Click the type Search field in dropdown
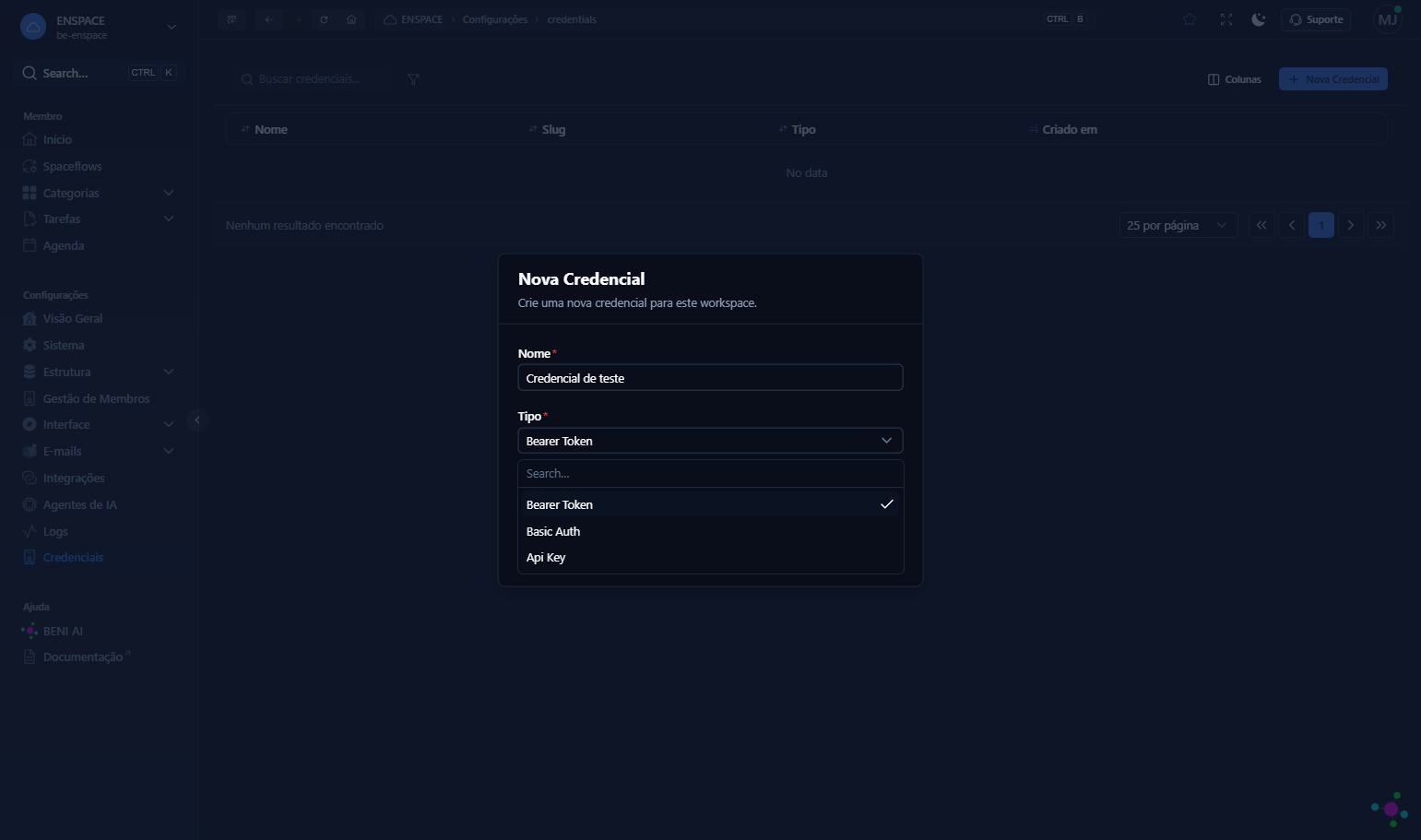Screen dimensions: 1421x840 click(x=710, y=473)
